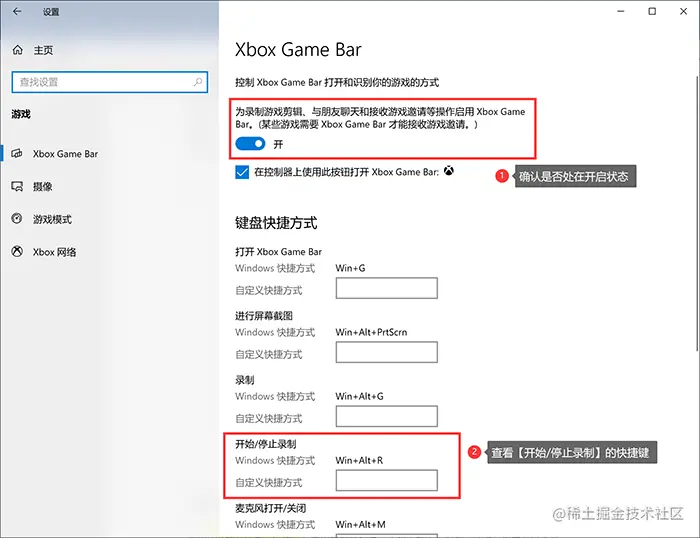Maximize the Settings window

tap(652, 12)
